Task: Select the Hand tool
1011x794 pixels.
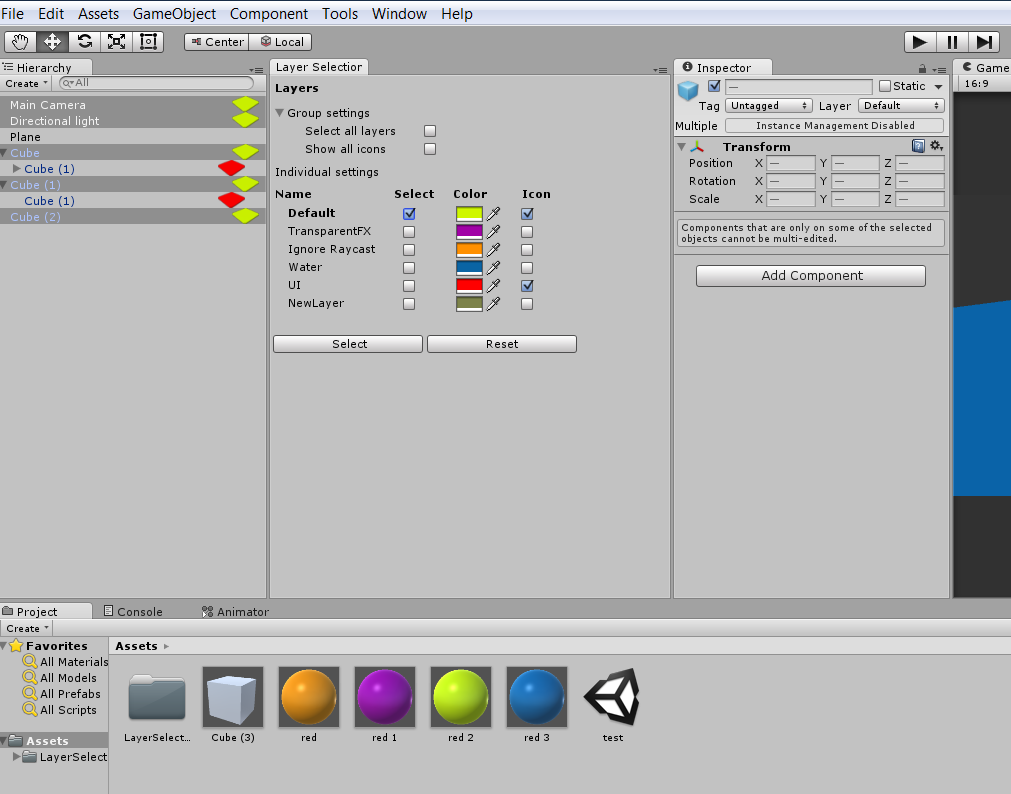Action: (20, 42)
